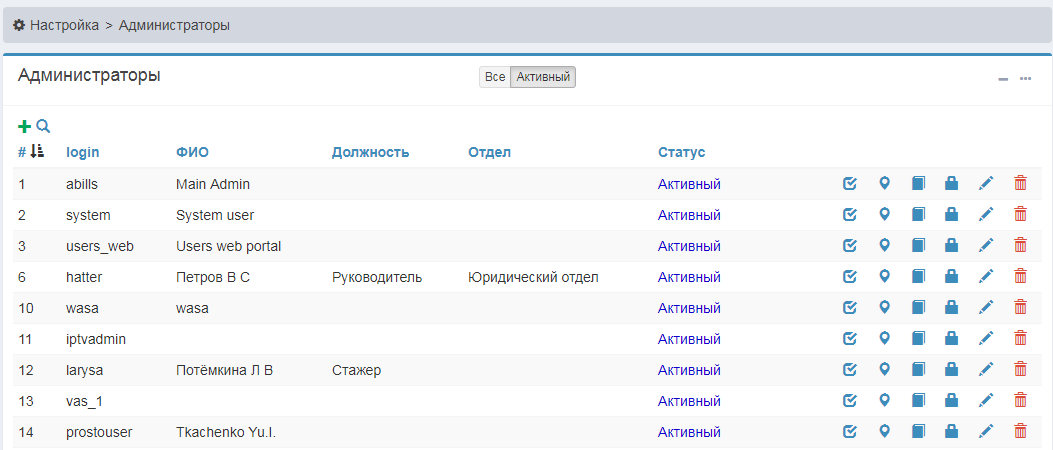Remove iptvadmin using the trash icon
Image resolution: width=1053 pixels, height=450 pixels.
coord(1020,339)
